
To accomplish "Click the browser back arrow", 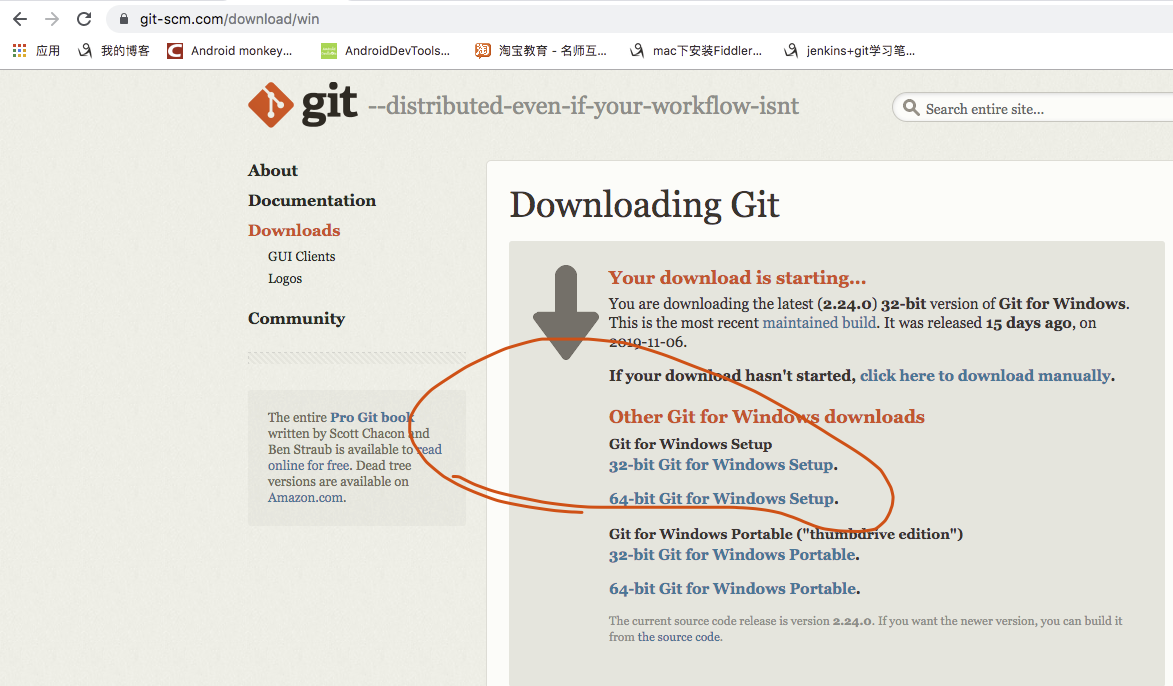I will 20,19.
